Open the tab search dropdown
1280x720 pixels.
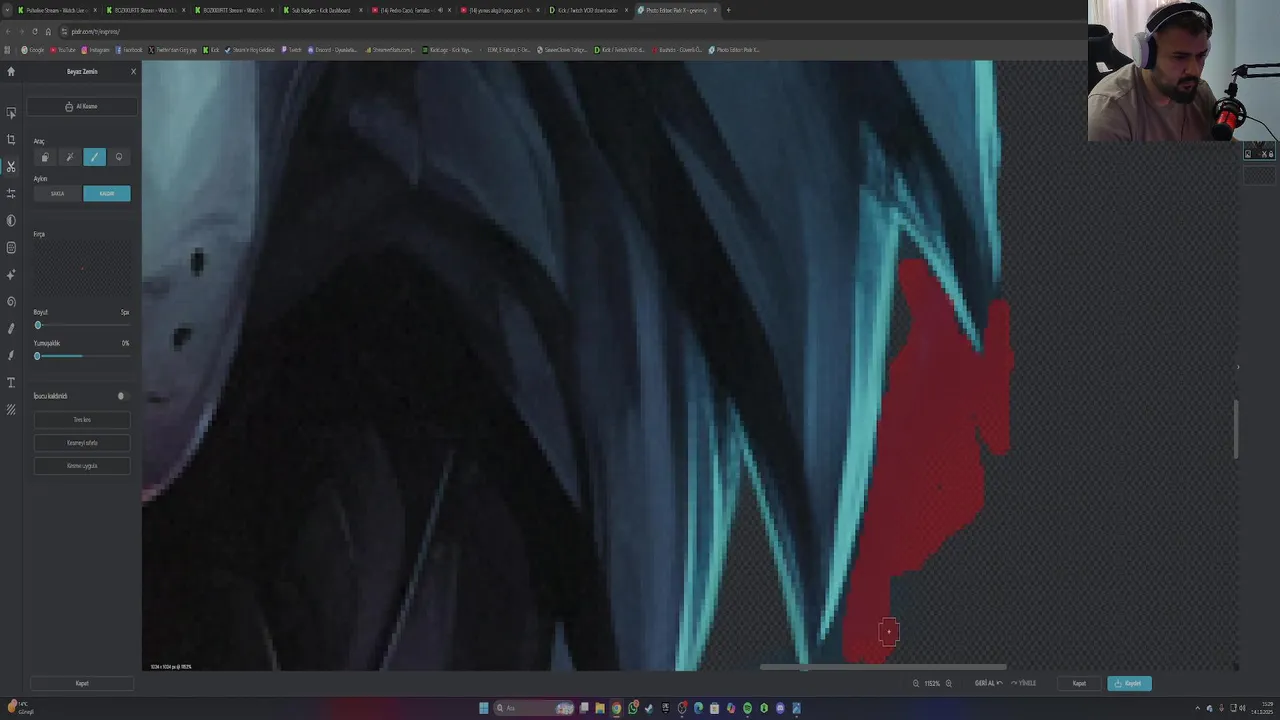[8, 10]
